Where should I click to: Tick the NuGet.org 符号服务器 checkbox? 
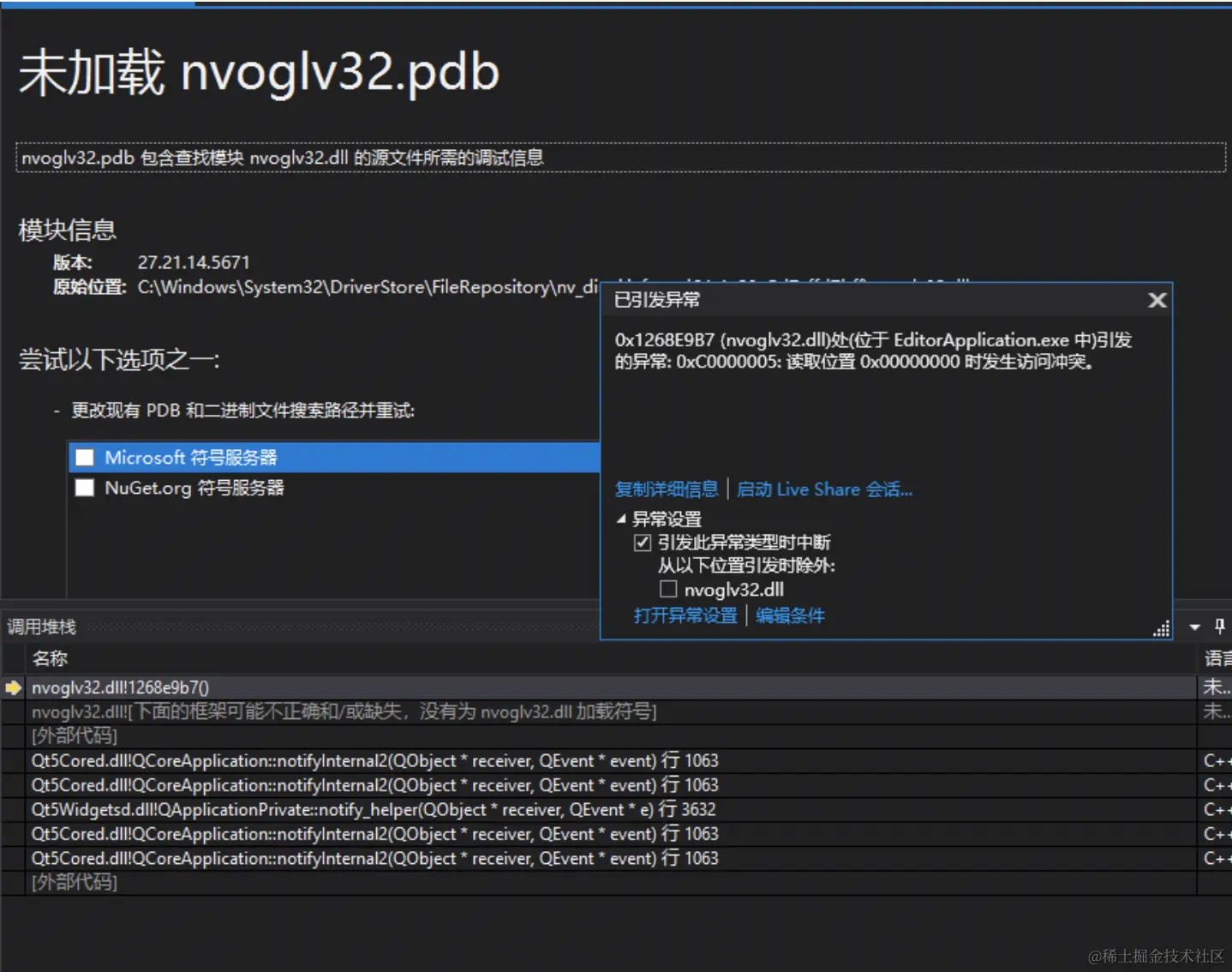(x=85, y=488)
